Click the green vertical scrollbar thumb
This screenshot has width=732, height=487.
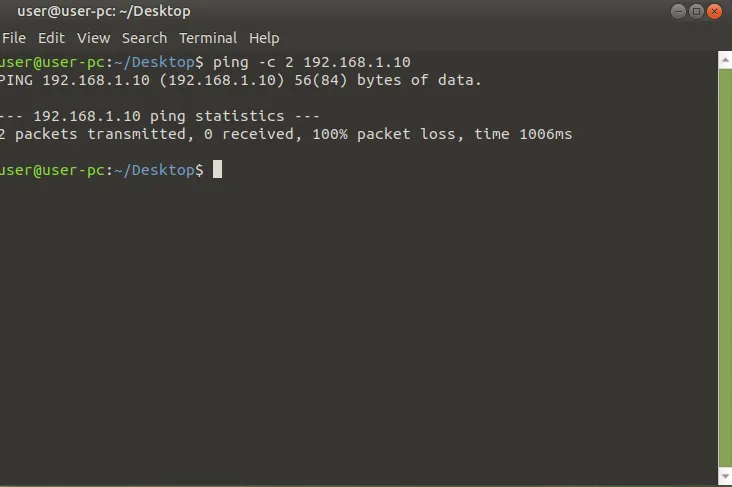point(725,268)
